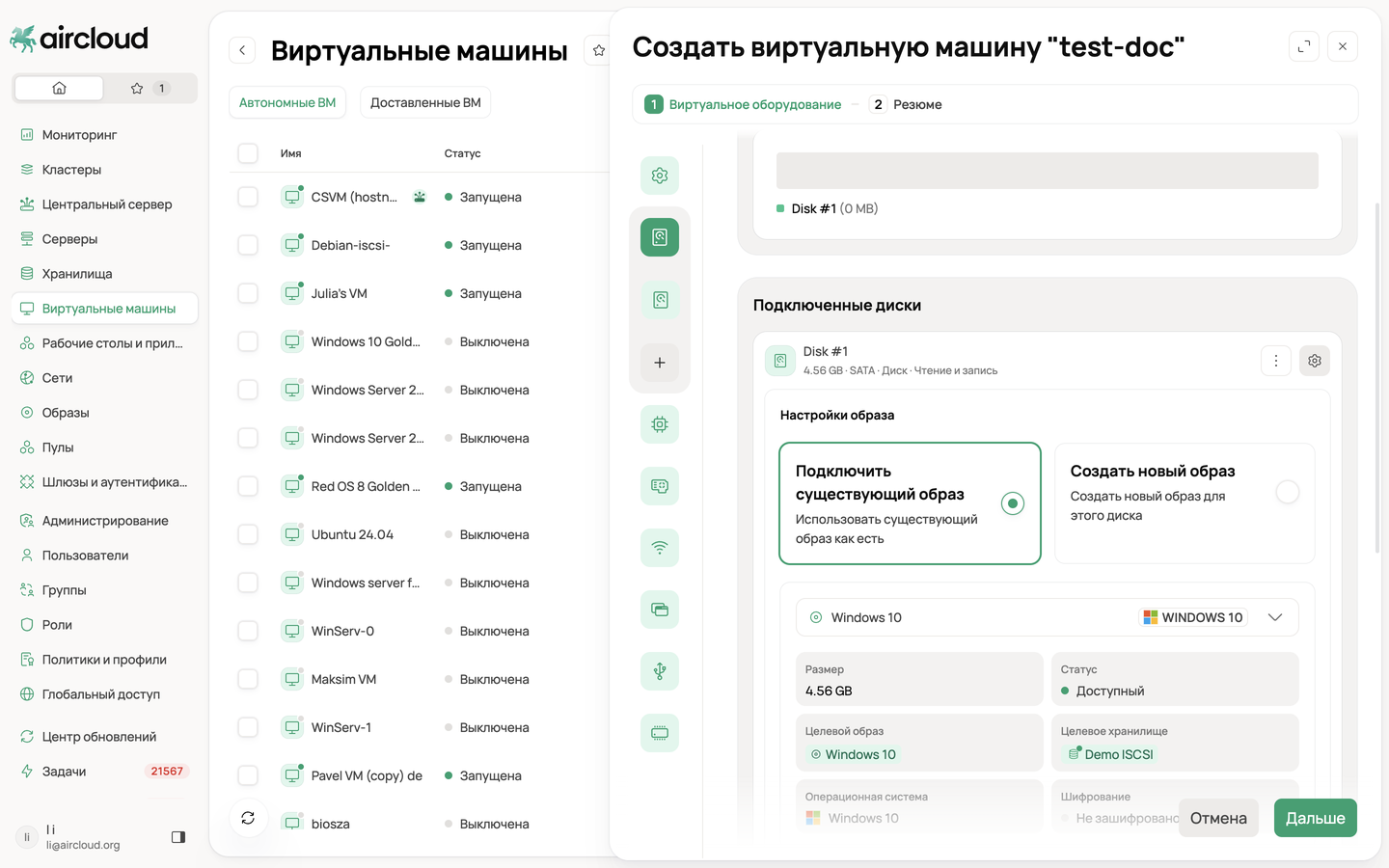Select the highlighted green disk icon in wizard sidebar
This screenshot has width=1389, height=868.
pyautogui.click(x=660, y=237)
